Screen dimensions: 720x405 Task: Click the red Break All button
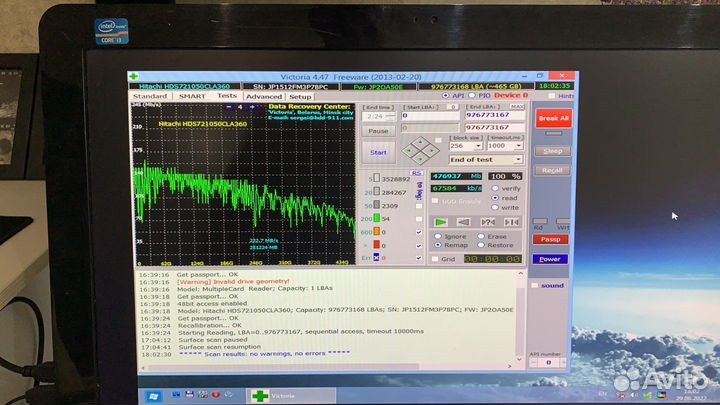point(553,118)
